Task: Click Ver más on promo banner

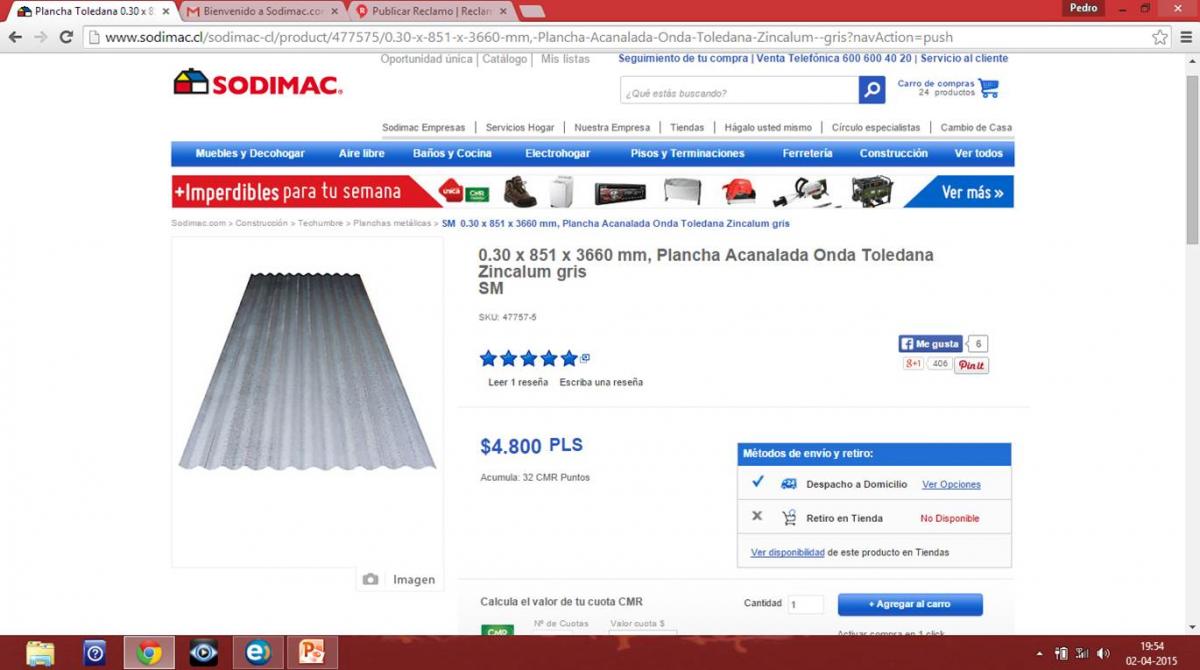Action: point(972,192)
